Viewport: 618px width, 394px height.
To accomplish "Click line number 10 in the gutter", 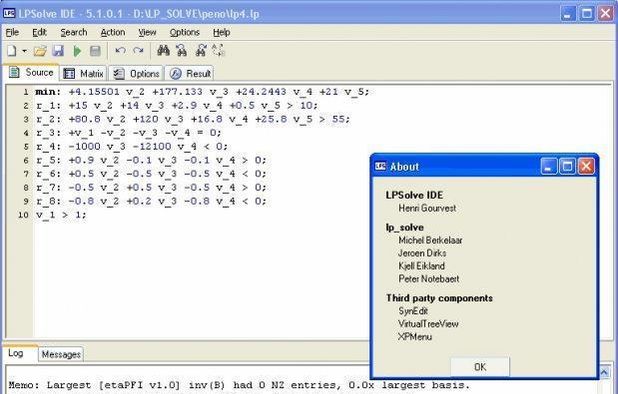I will tap(23, 215).
